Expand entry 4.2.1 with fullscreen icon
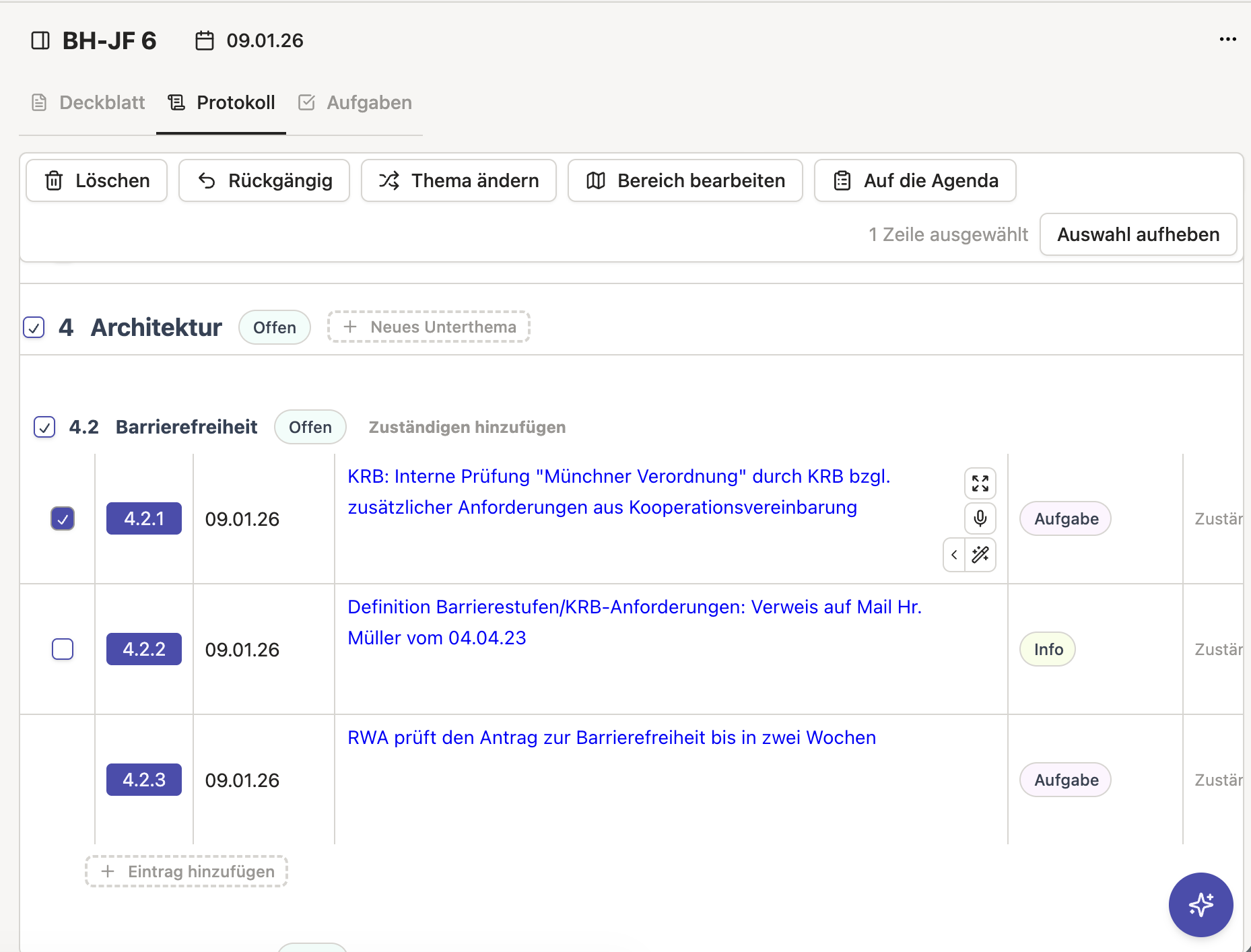Image resolution: width=1251 pixels, height=952 pixels. coord(980,483)
